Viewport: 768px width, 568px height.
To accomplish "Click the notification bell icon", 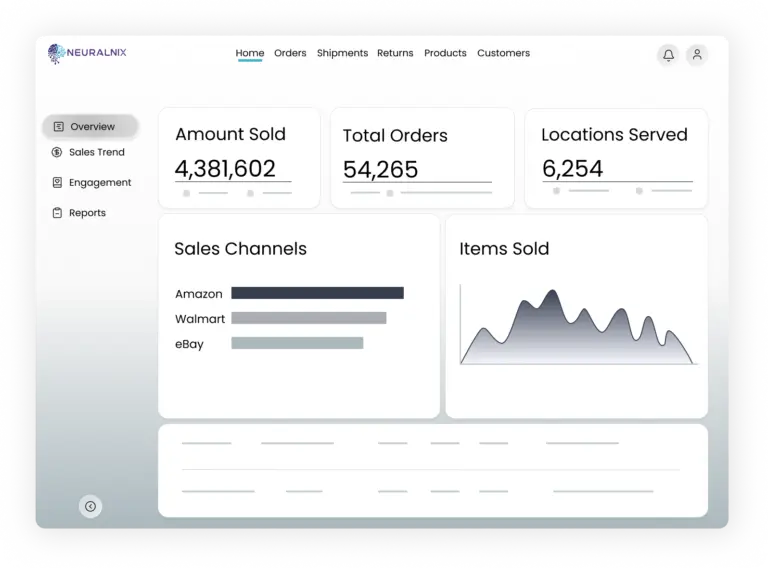I will (x=668, y=55).
